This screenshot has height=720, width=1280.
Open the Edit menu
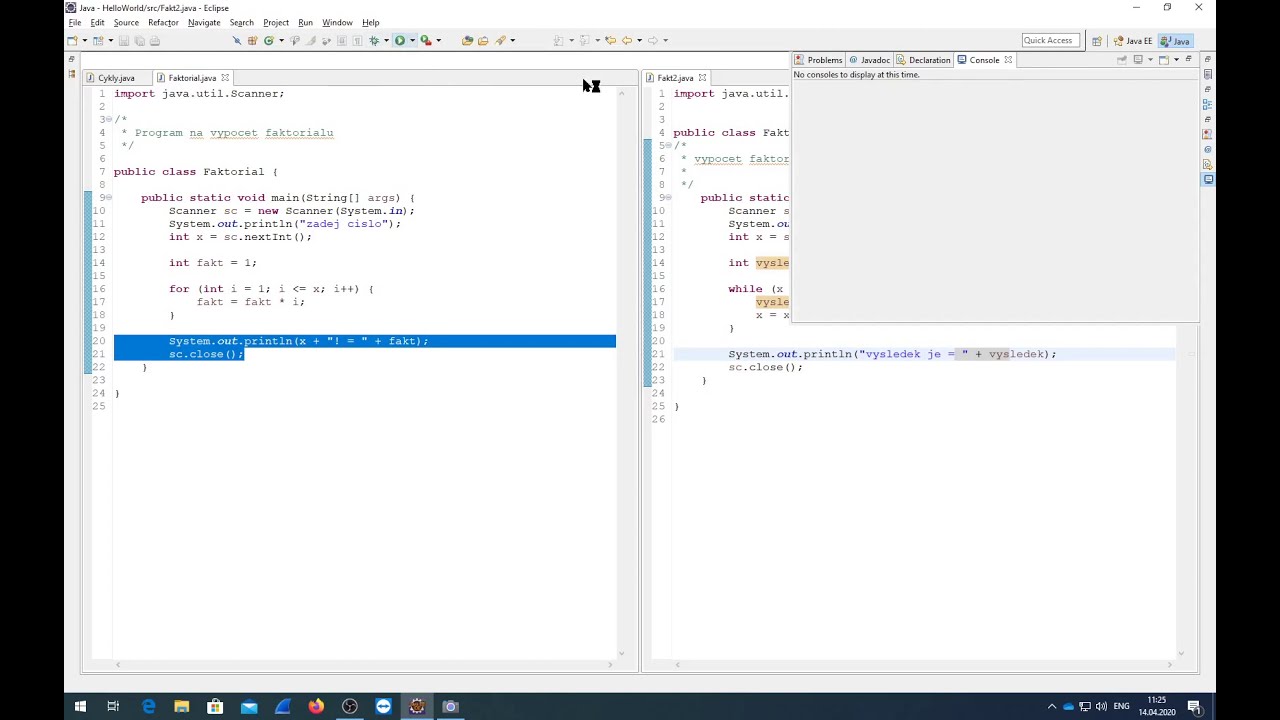tap(97, 22)
